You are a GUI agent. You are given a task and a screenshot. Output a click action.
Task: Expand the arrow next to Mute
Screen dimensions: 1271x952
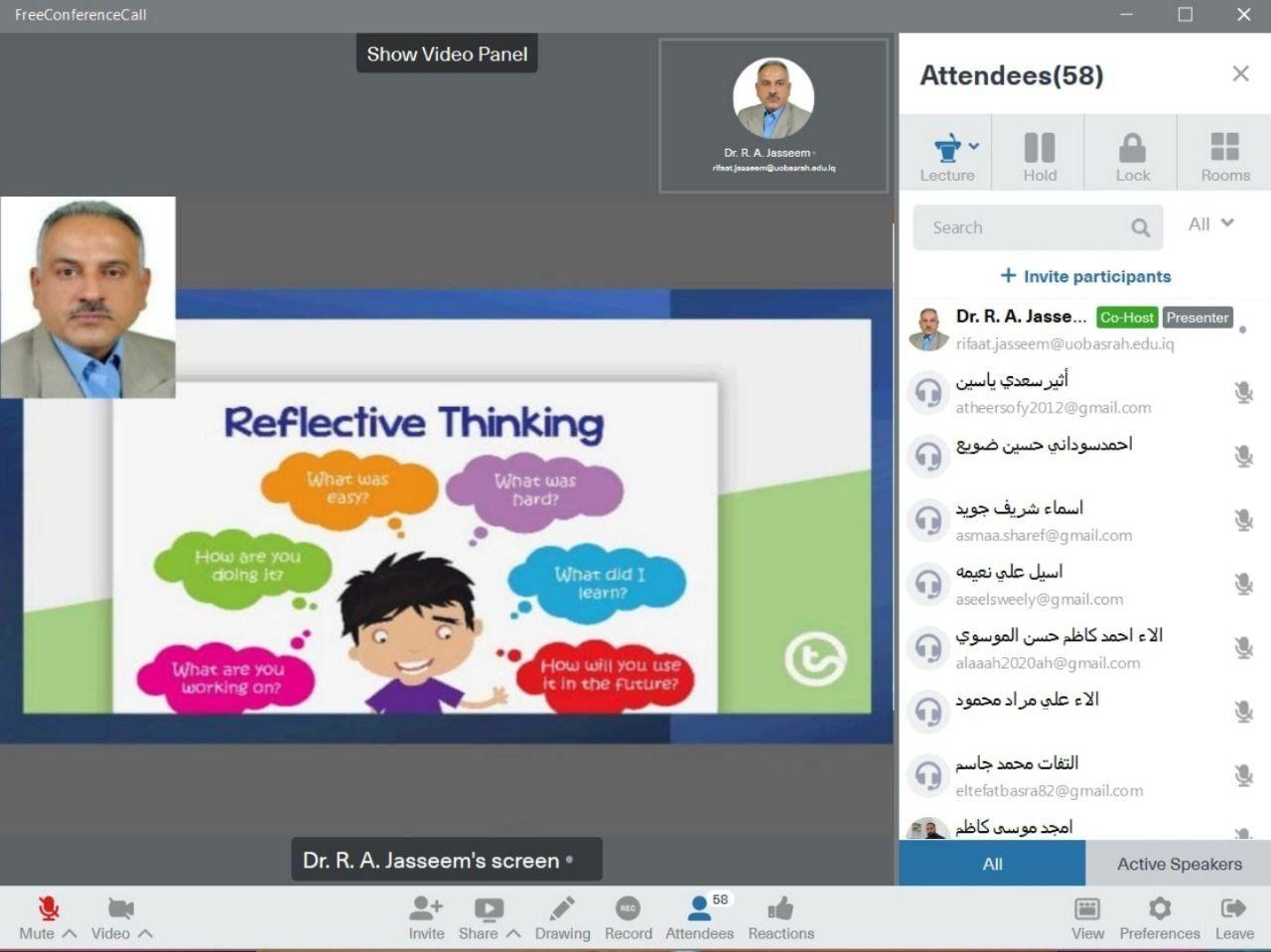[x=70, y=933]
